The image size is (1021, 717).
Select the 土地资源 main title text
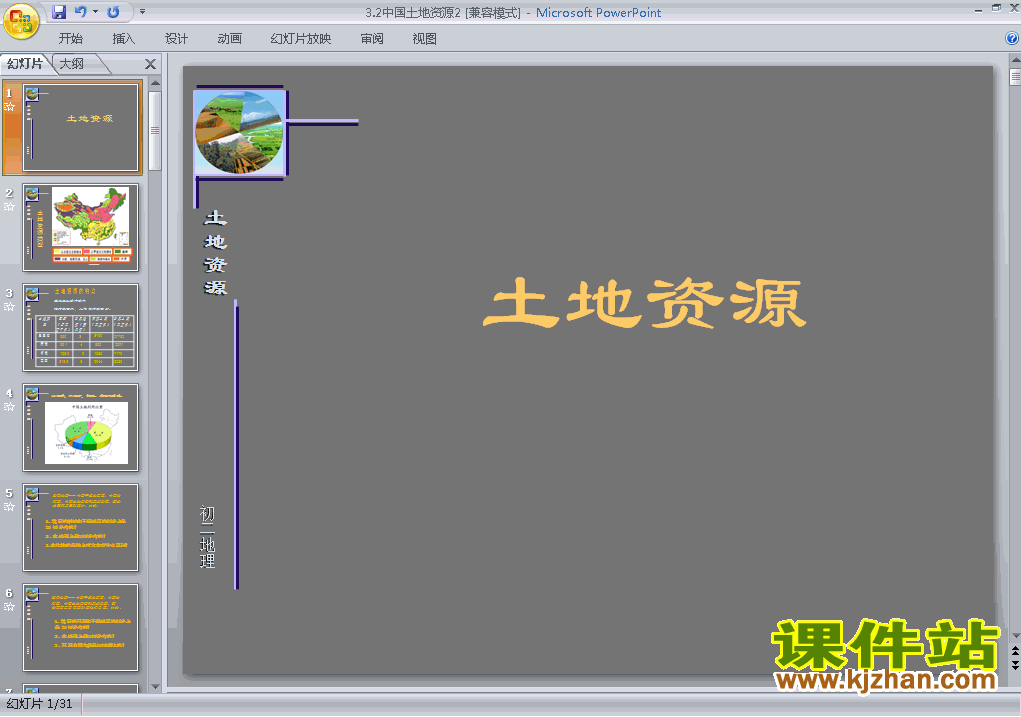coord(645,303)
